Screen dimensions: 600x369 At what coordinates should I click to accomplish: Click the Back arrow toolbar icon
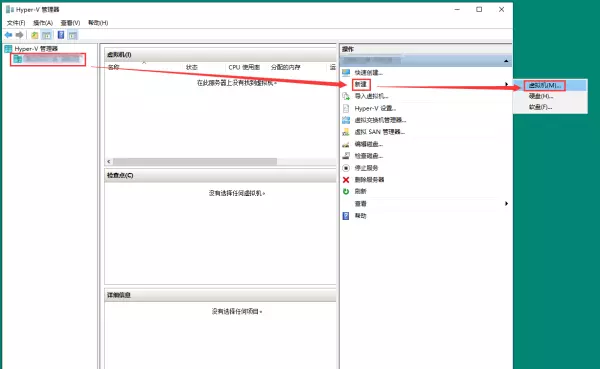(8, 35)
